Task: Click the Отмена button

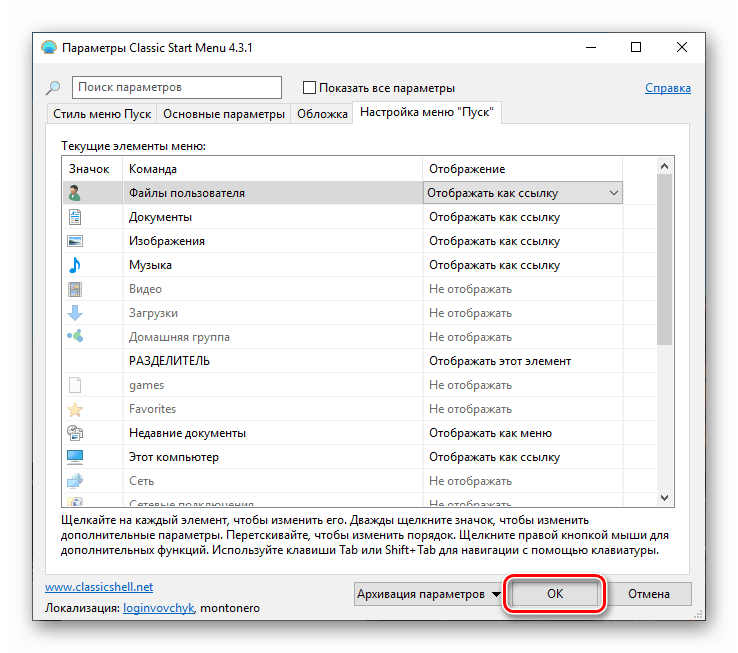Action: tap(649, 594)
